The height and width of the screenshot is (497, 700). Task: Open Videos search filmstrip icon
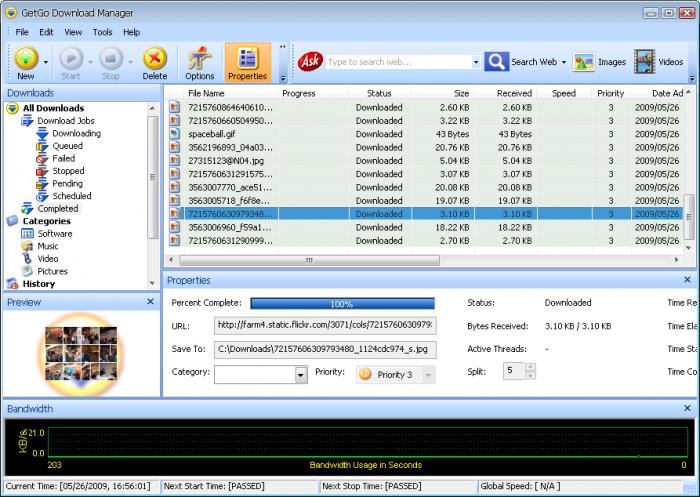click(x=644, y=62)
